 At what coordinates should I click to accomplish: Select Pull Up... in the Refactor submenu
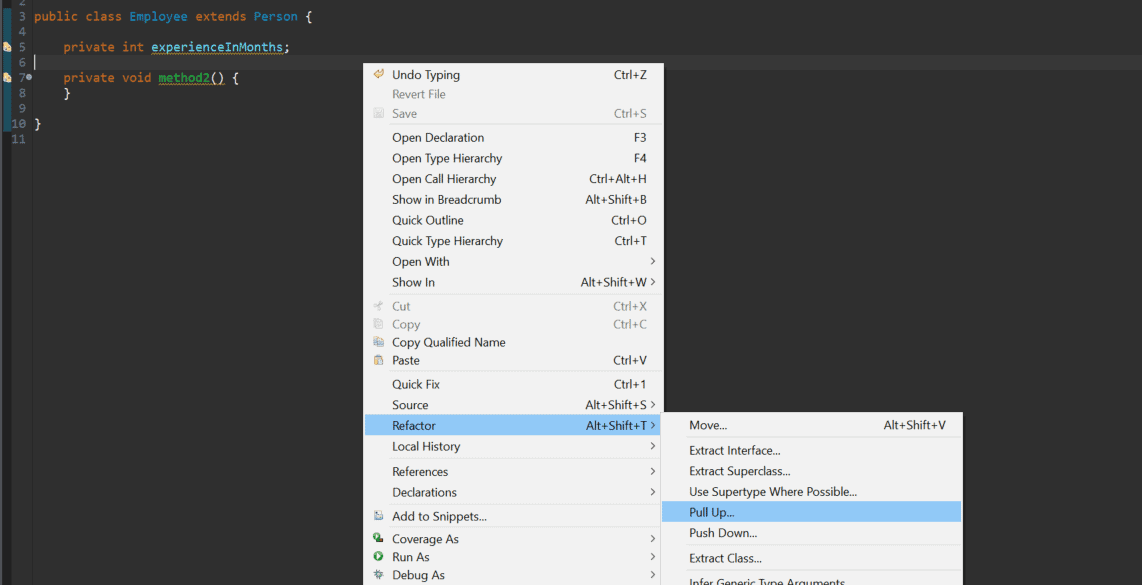click(811, 512)
